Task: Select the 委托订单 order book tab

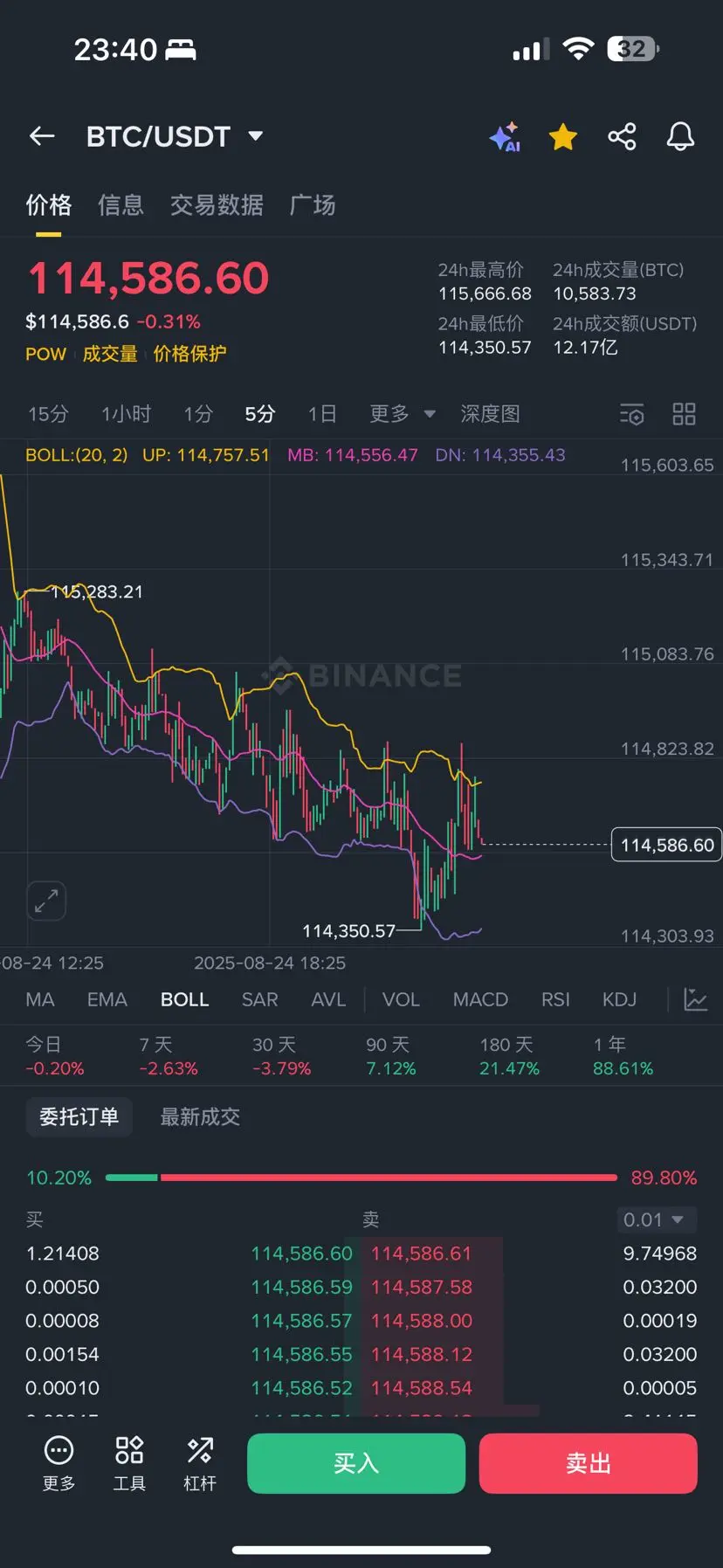Action: coord(79,1116)
